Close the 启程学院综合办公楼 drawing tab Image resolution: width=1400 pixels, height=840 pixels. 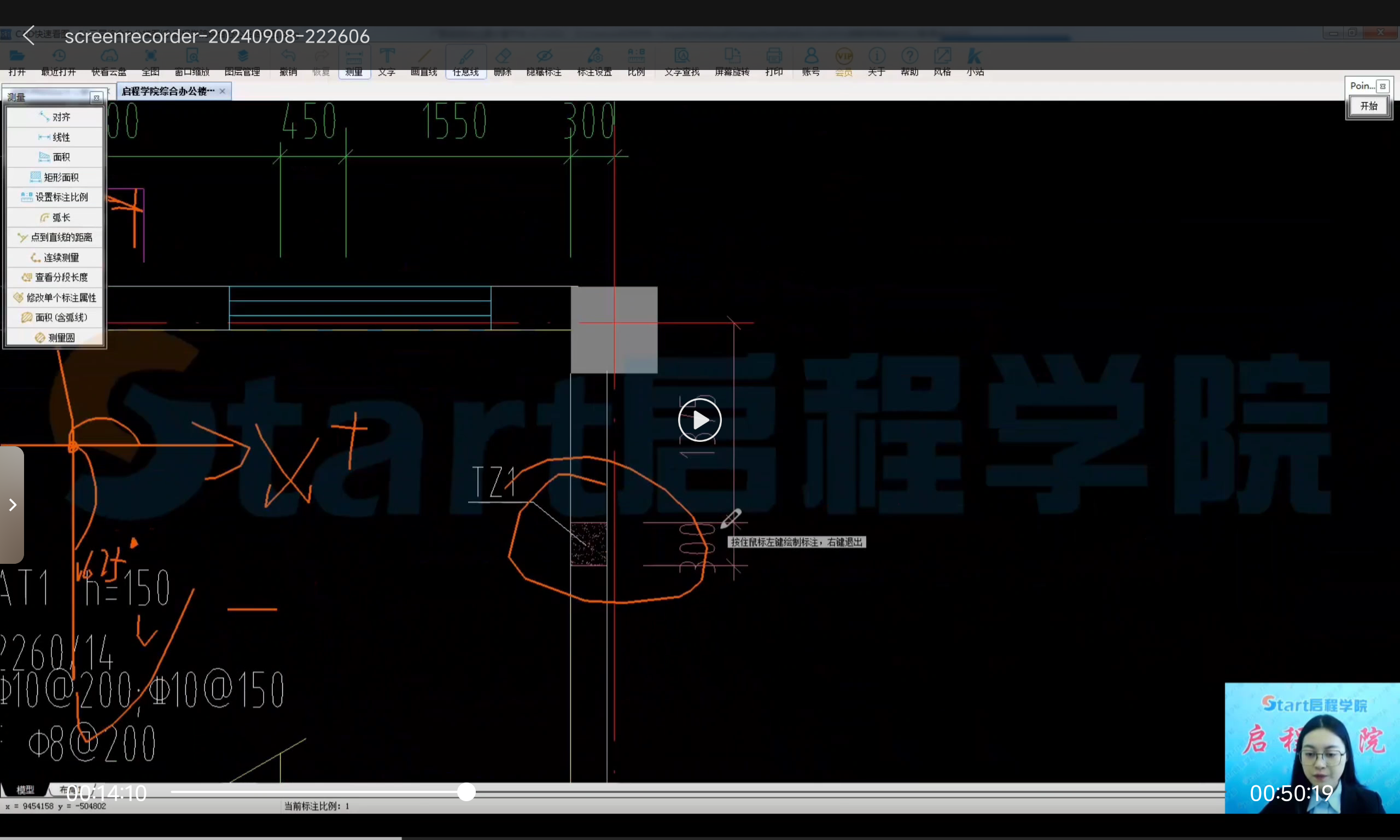click(223, 91)
